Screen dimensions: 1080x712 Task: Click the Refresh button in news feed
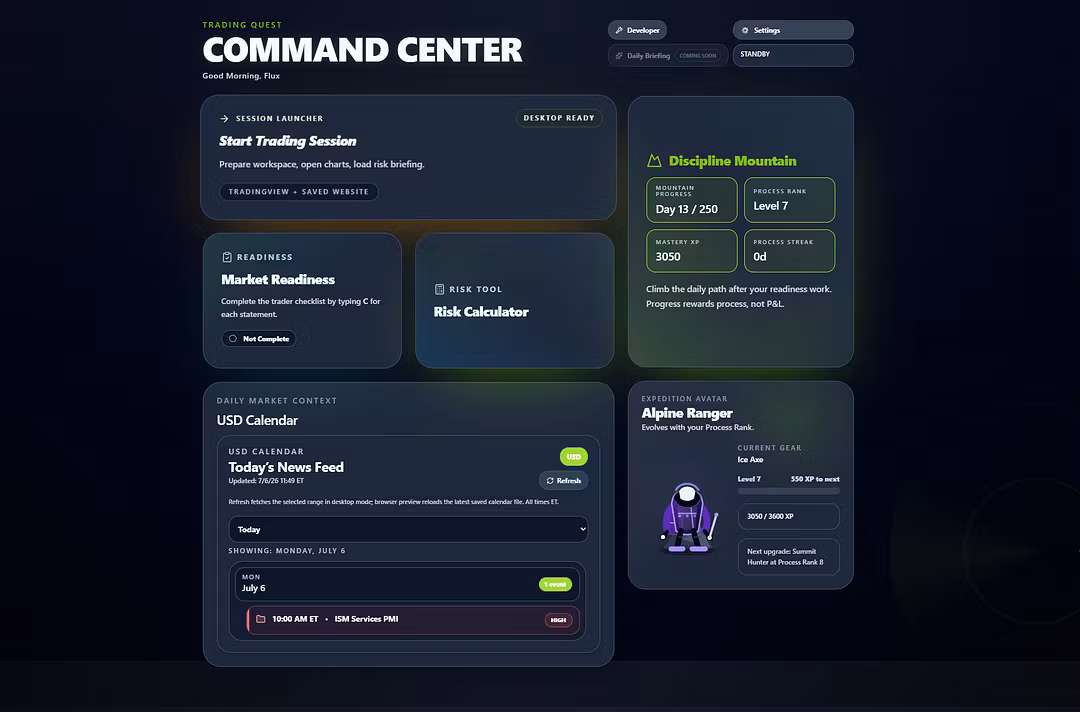pos(563,481)
